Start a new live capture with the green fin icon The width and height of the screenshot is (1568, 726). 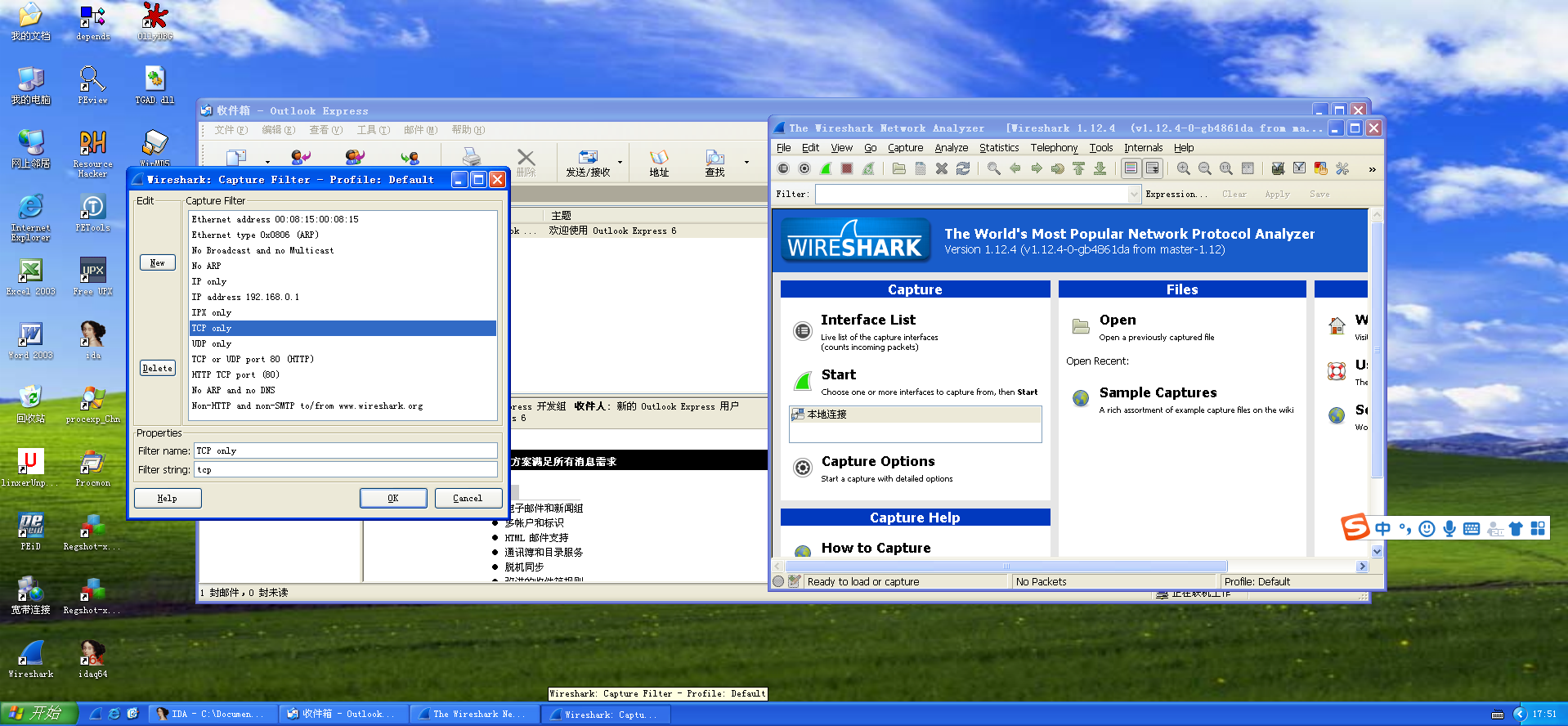(x=826, y=168)
